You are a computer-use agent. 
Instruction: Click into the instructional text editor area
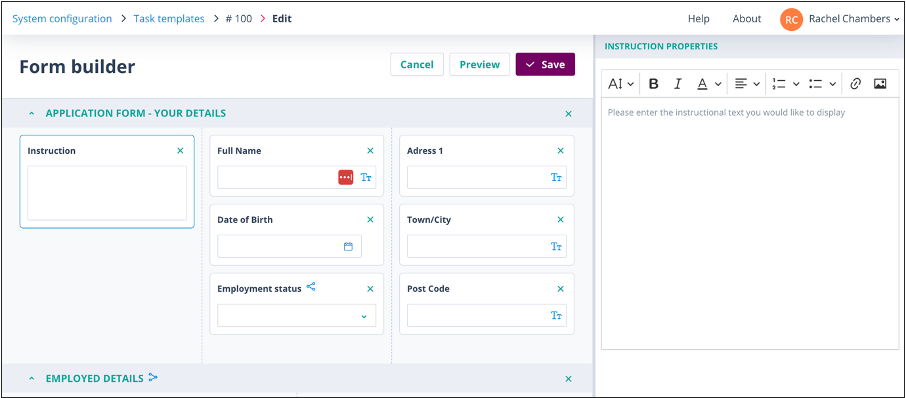[x=750, y=224]
